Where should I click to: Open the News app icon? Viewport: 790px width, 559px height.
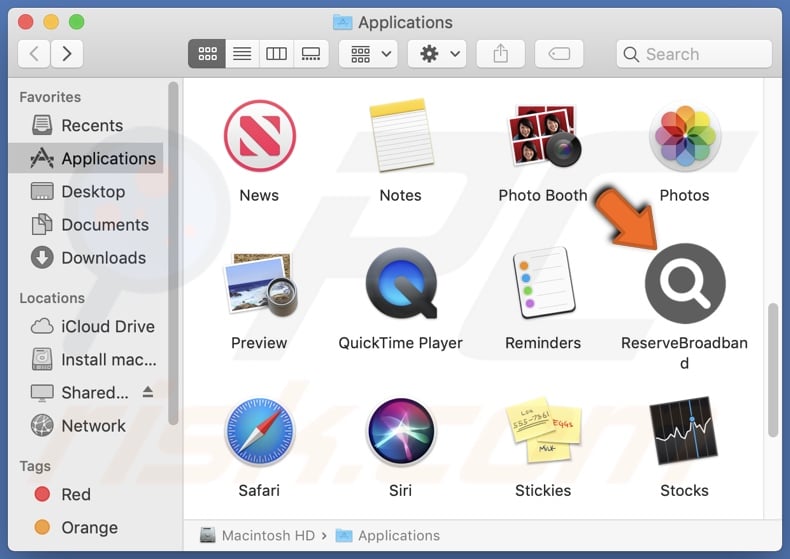coord(259,136)
